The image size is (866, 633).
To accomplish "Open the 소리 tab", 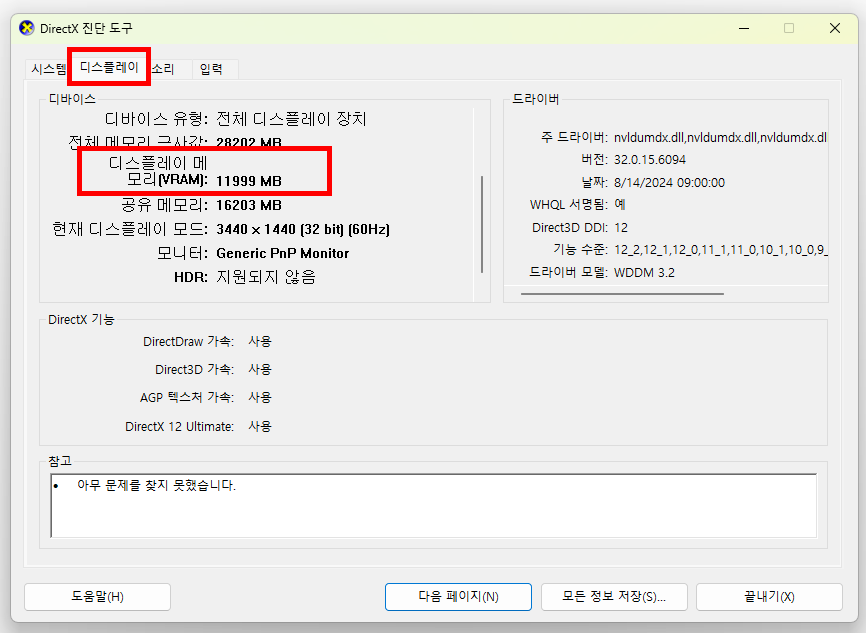I will click(163, 69).
